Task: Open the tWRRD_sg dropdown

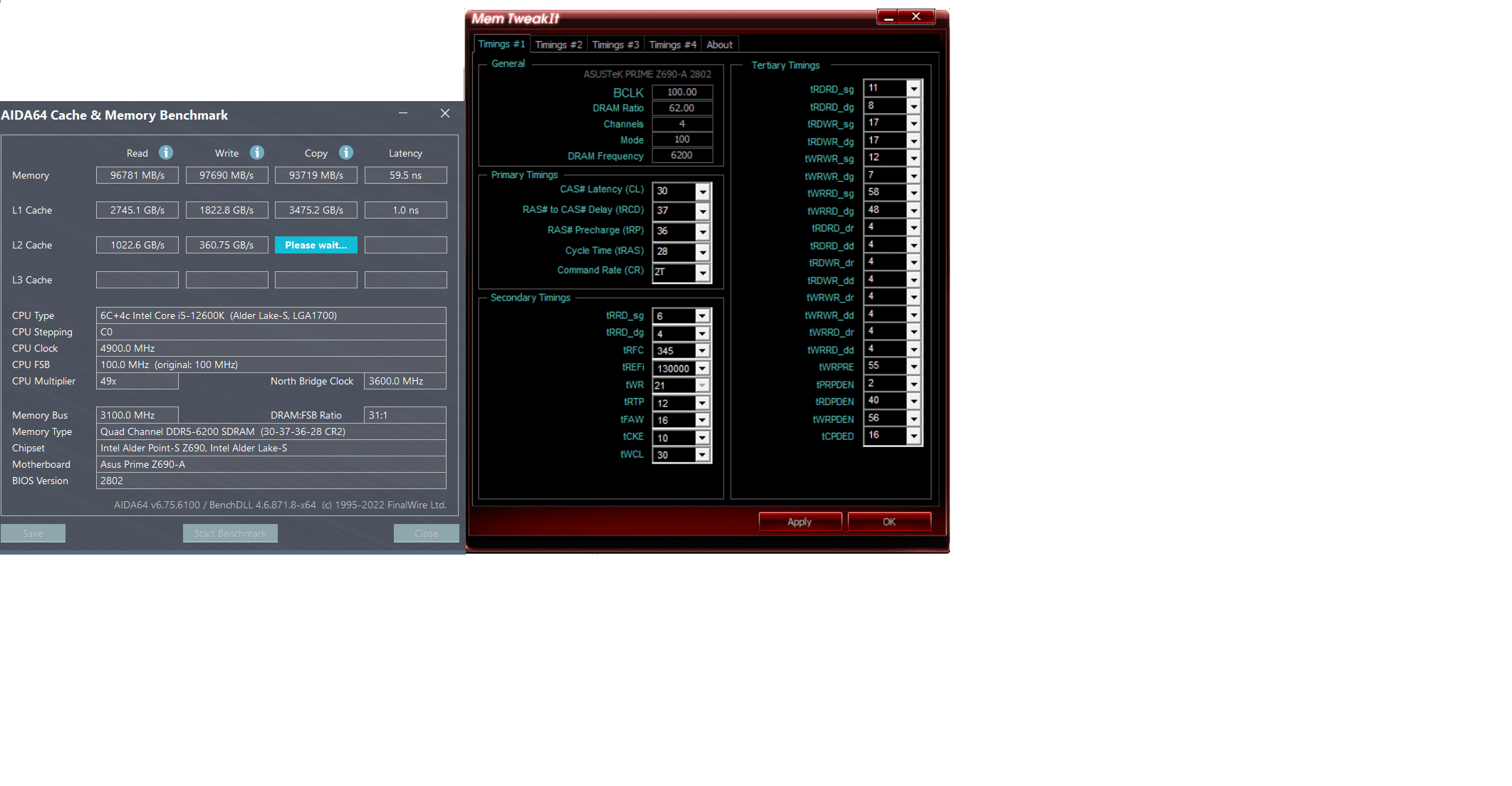Action: pyautogui.click(x=914, y=194)
